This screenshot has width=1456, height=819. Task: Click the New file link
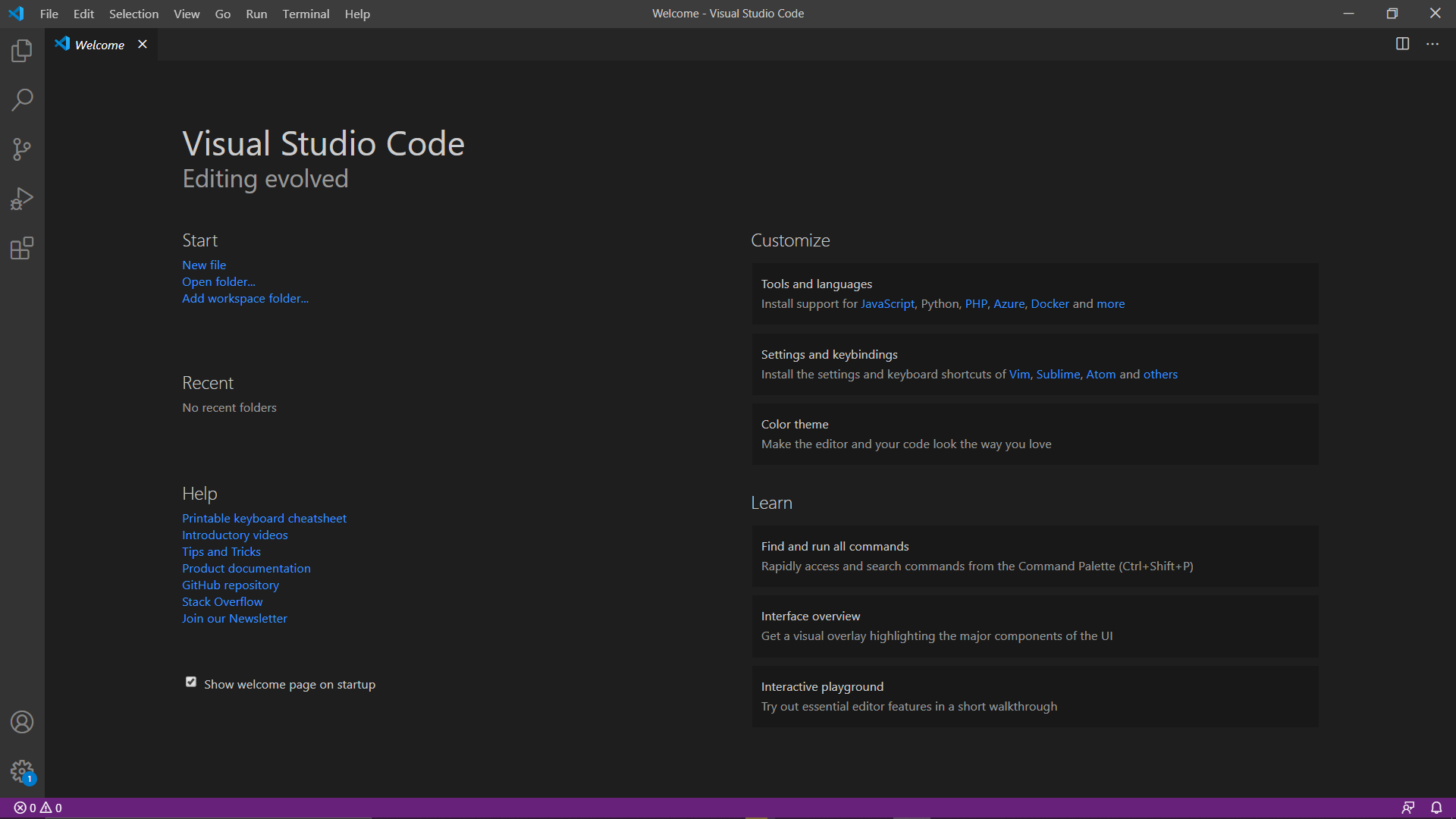tap(204, 265)
